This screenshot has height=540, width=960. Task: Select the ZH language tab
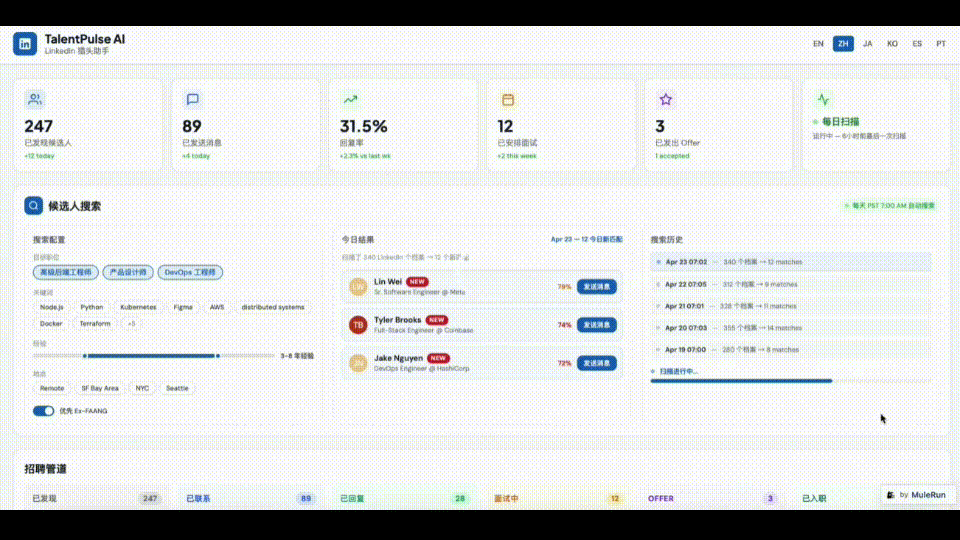843,43
